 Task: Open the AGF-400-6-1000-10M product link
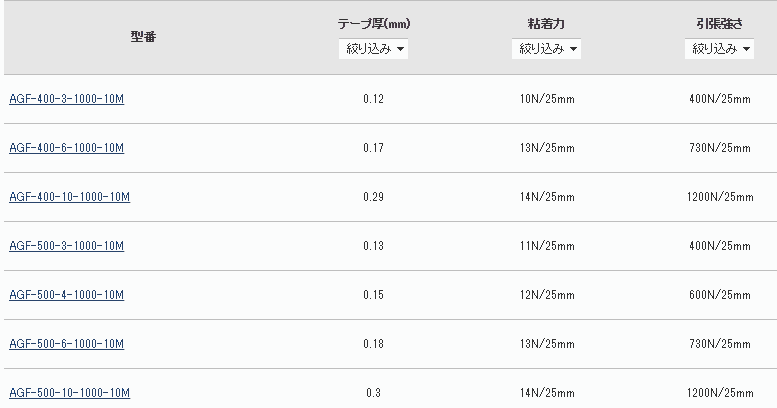pos(66,148)
